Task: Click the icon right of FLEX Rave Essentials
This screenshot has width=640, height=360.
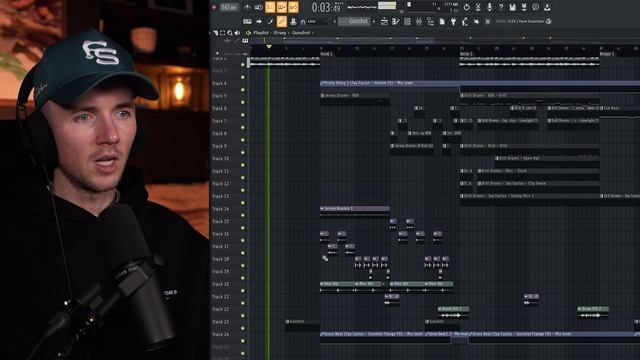Action: (x=549, y=21)
